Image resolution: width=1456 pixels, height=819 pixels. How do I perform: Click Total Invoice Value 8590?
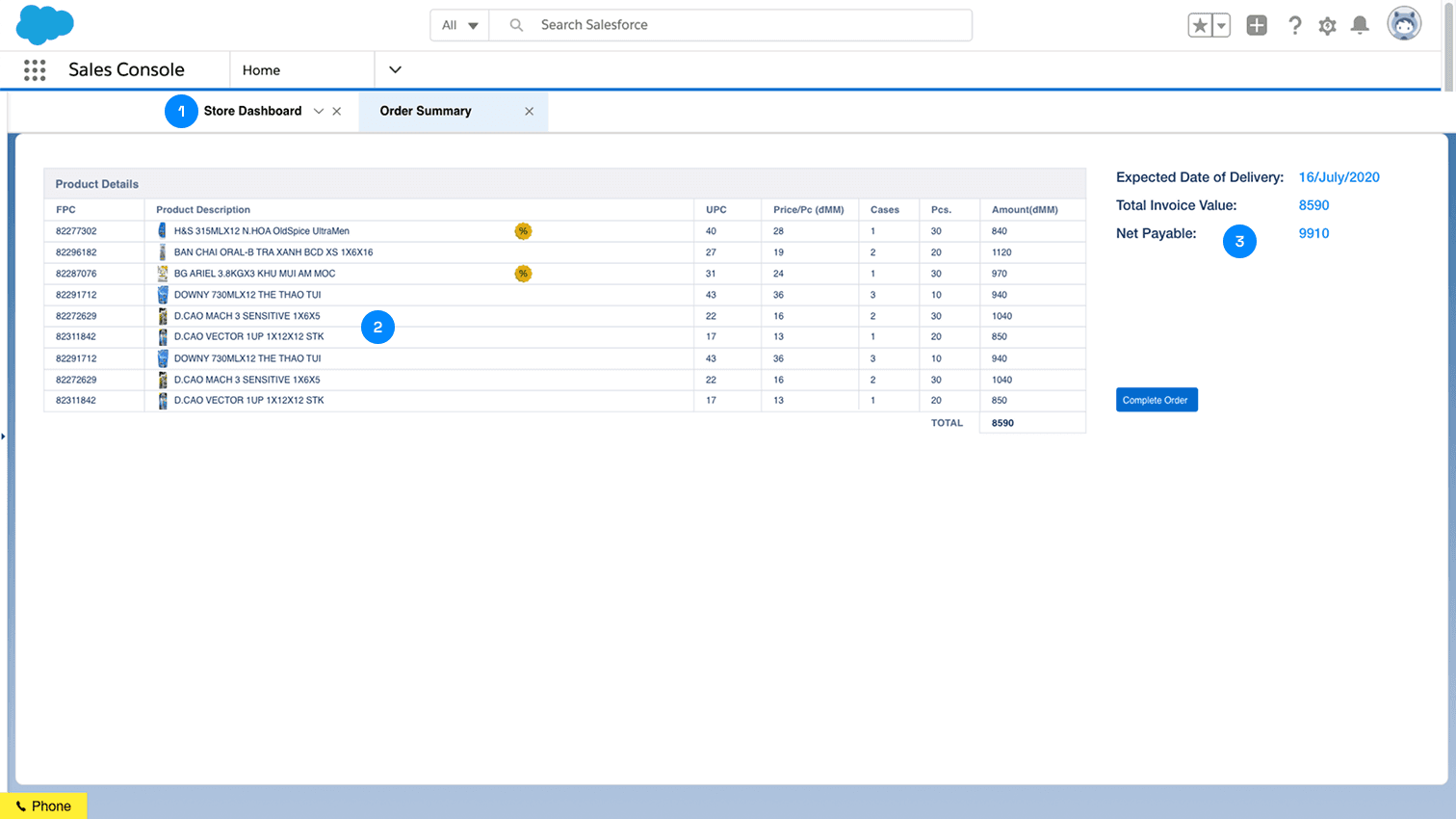pyautogui.click(x=1313, y=205)
